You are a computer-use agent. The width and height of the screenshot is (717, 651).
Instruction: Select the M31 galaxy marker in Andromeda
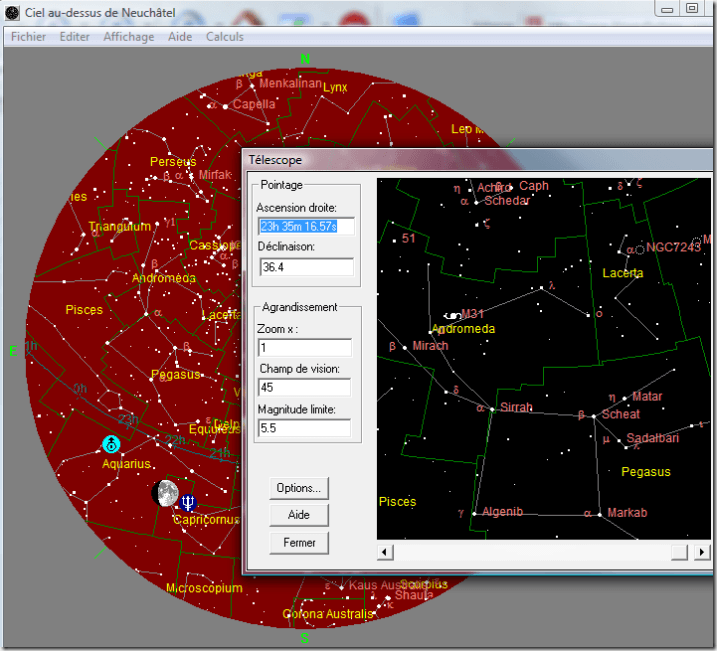coord(455,316)
